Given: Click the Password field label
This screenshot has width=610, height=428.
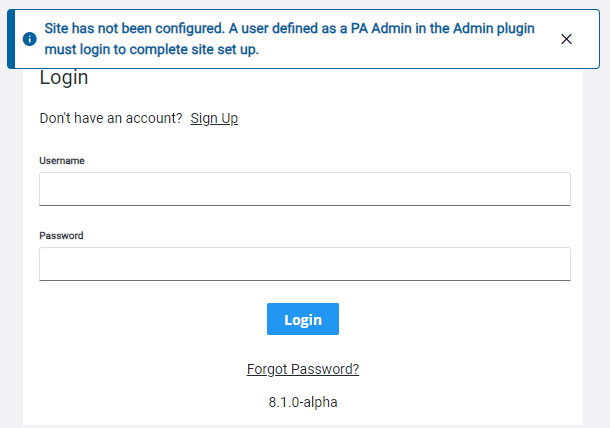Looking at the screenshot, I should point(61,235).
